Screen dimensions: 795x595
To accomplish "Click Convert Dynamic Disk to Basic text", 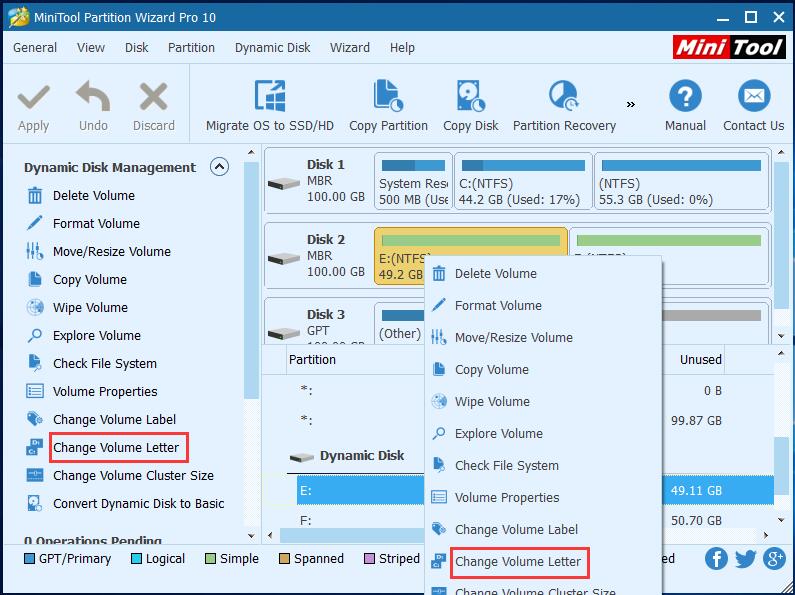I will point(138,504).
